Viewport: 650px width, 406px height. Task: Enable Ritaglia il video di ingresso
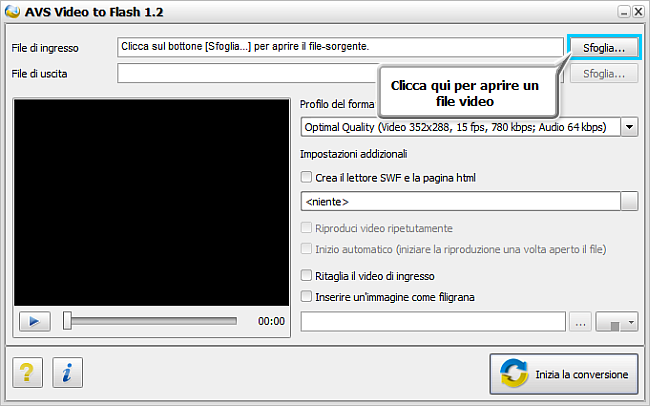click(306, 275)
